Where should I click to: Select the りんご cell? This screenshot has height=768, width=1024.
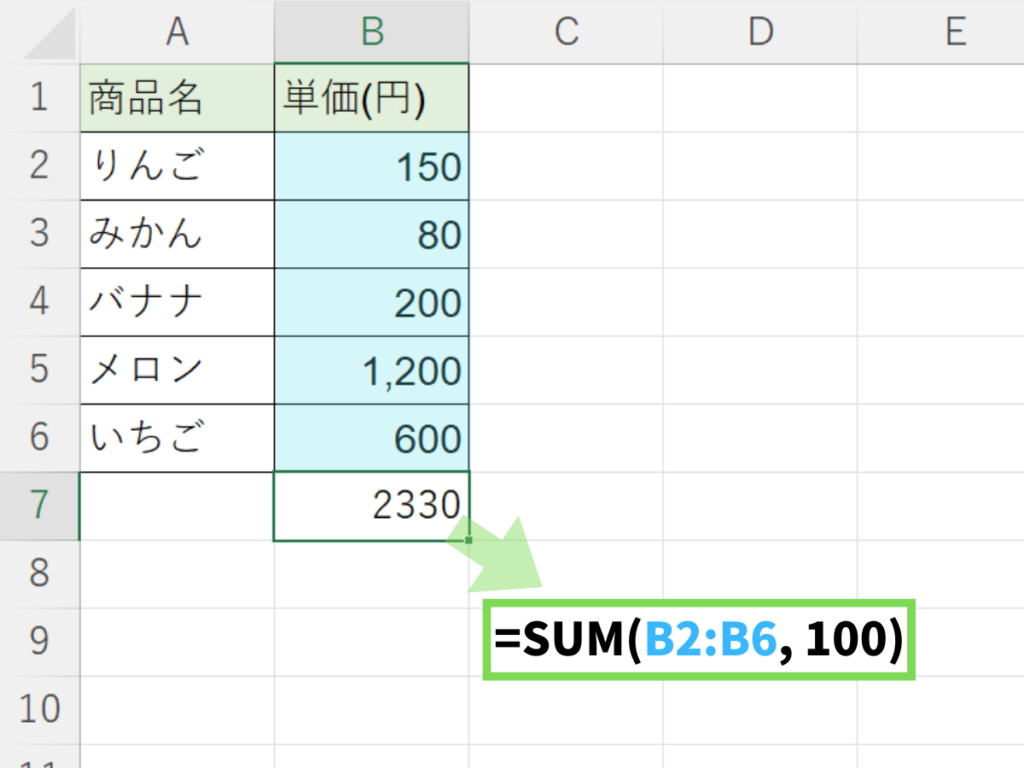pos(177,166)
